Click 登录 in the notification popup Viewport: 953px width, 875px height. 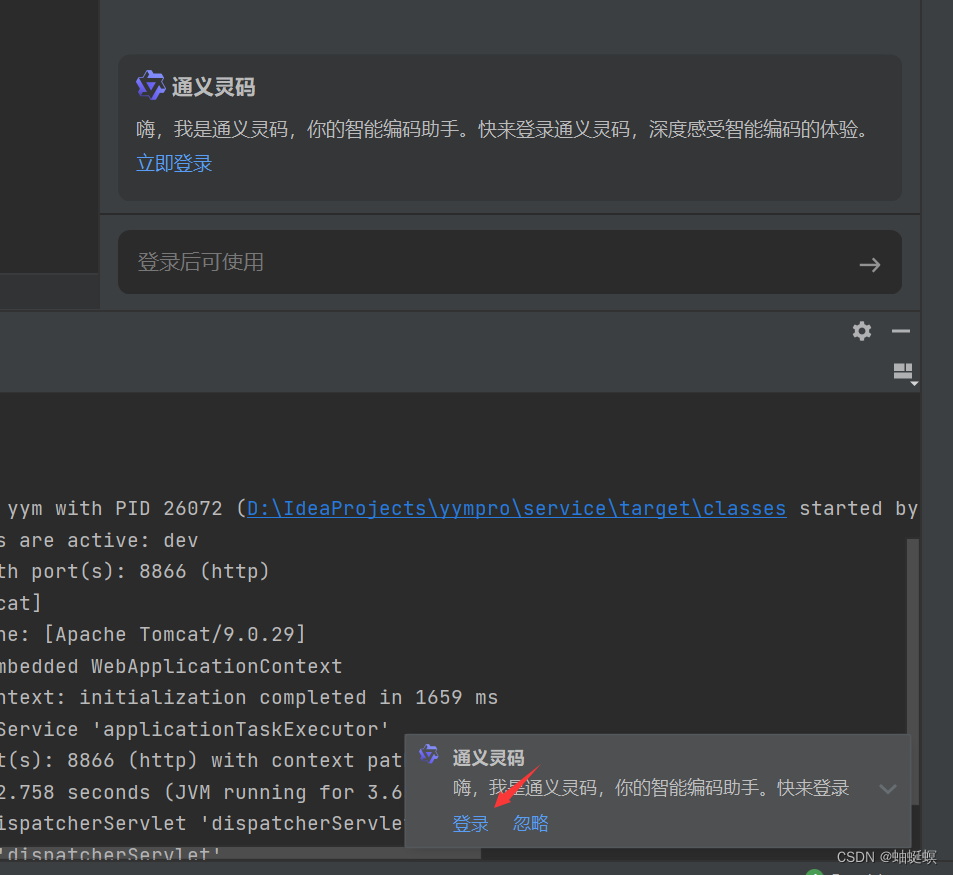470,823
